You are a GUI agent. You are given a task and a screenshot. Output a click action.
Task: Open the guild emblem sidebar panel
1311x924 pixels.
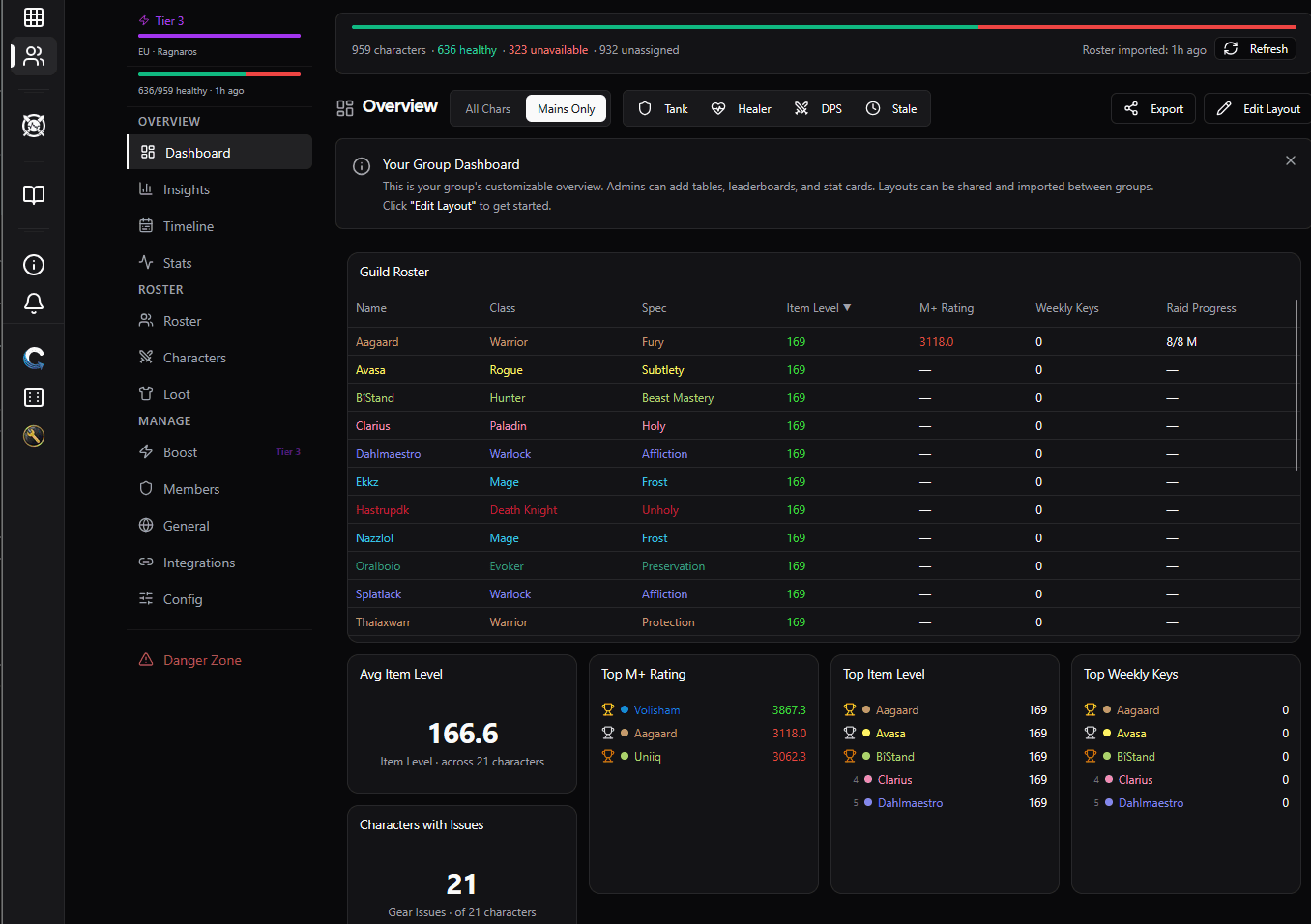click(33, 126)
